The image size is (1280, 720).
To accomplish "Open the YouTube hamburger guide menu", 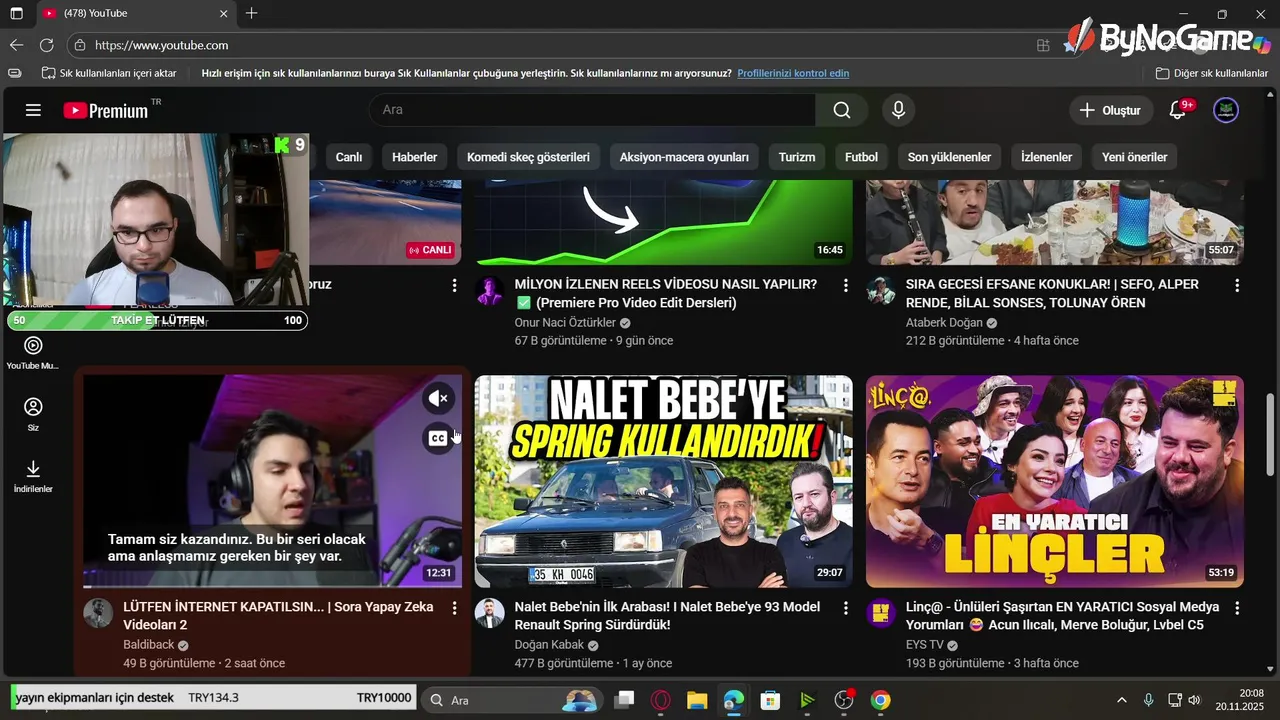I will 33,110.
